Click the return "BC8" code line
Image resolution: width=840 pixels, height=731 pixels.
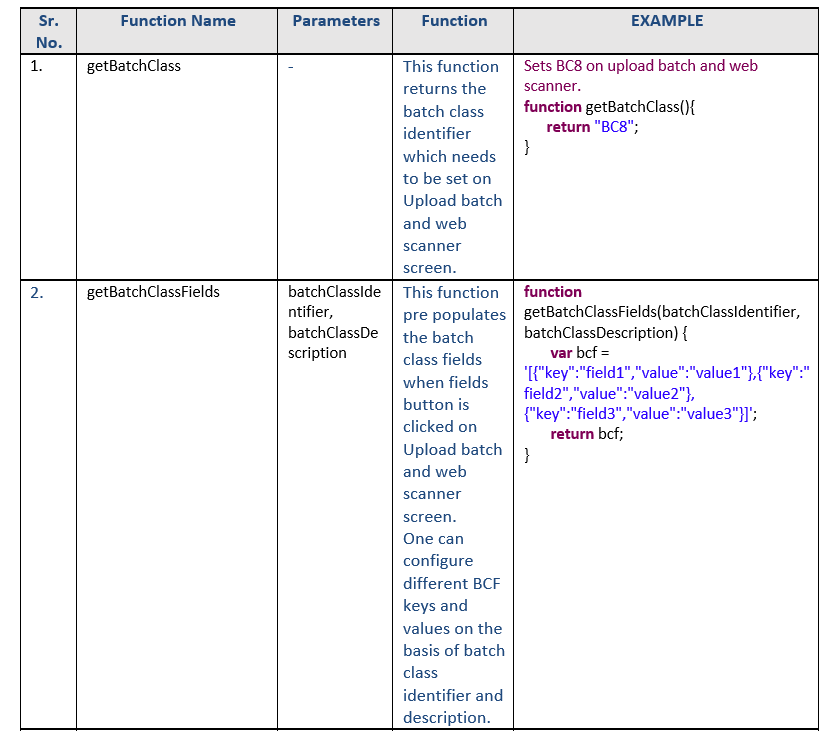coord(592,127)
